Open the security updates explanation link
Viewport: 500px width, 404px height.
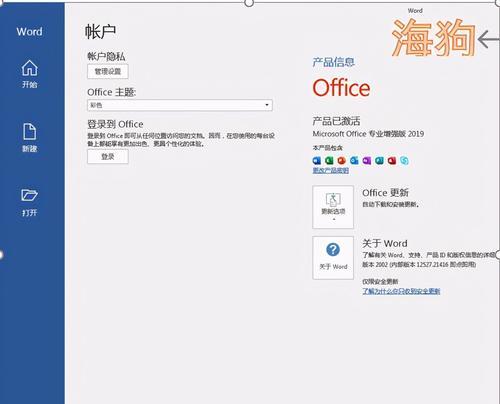[x=401, y=291]
